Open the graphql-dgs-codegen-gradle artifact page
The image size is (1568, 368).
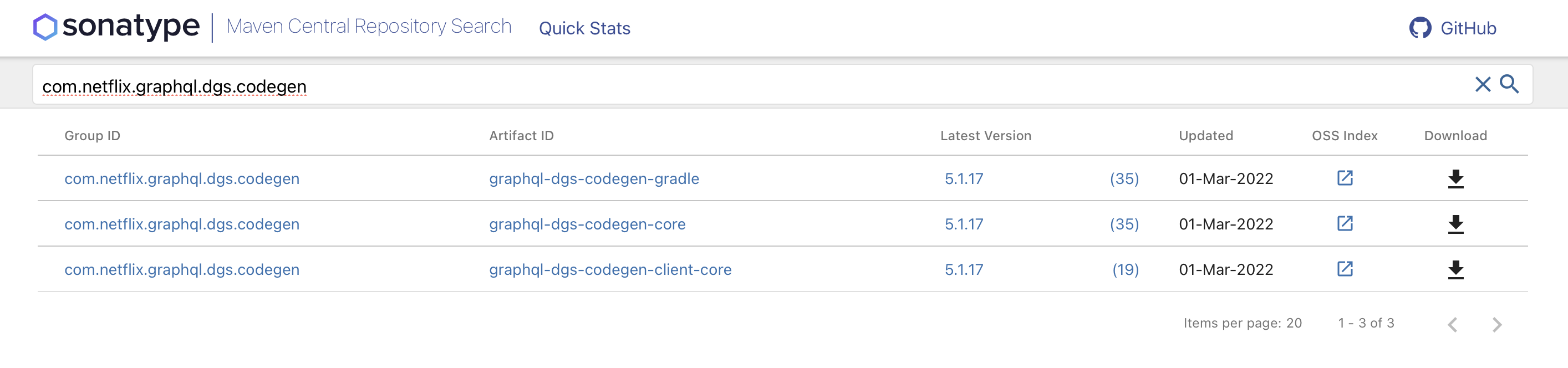pyautogui.click(x=594, y=178)
